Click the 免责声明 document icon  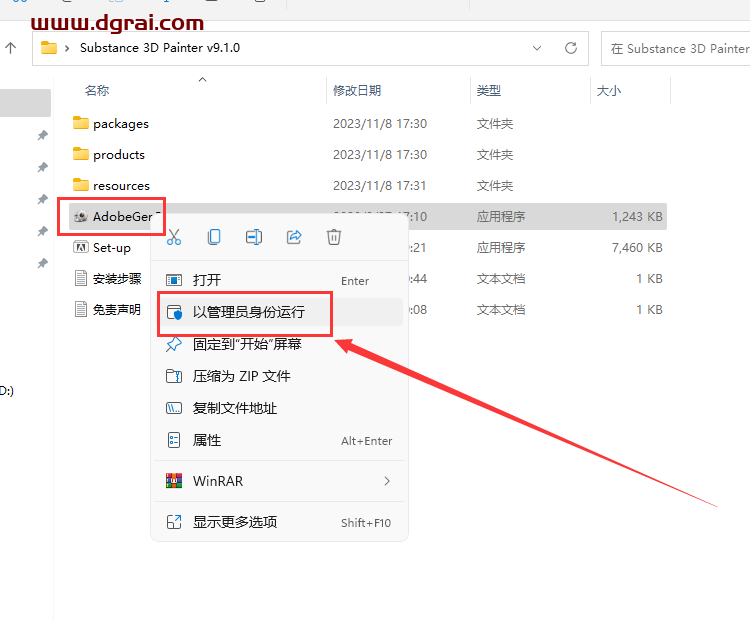[x=81, y=309]
